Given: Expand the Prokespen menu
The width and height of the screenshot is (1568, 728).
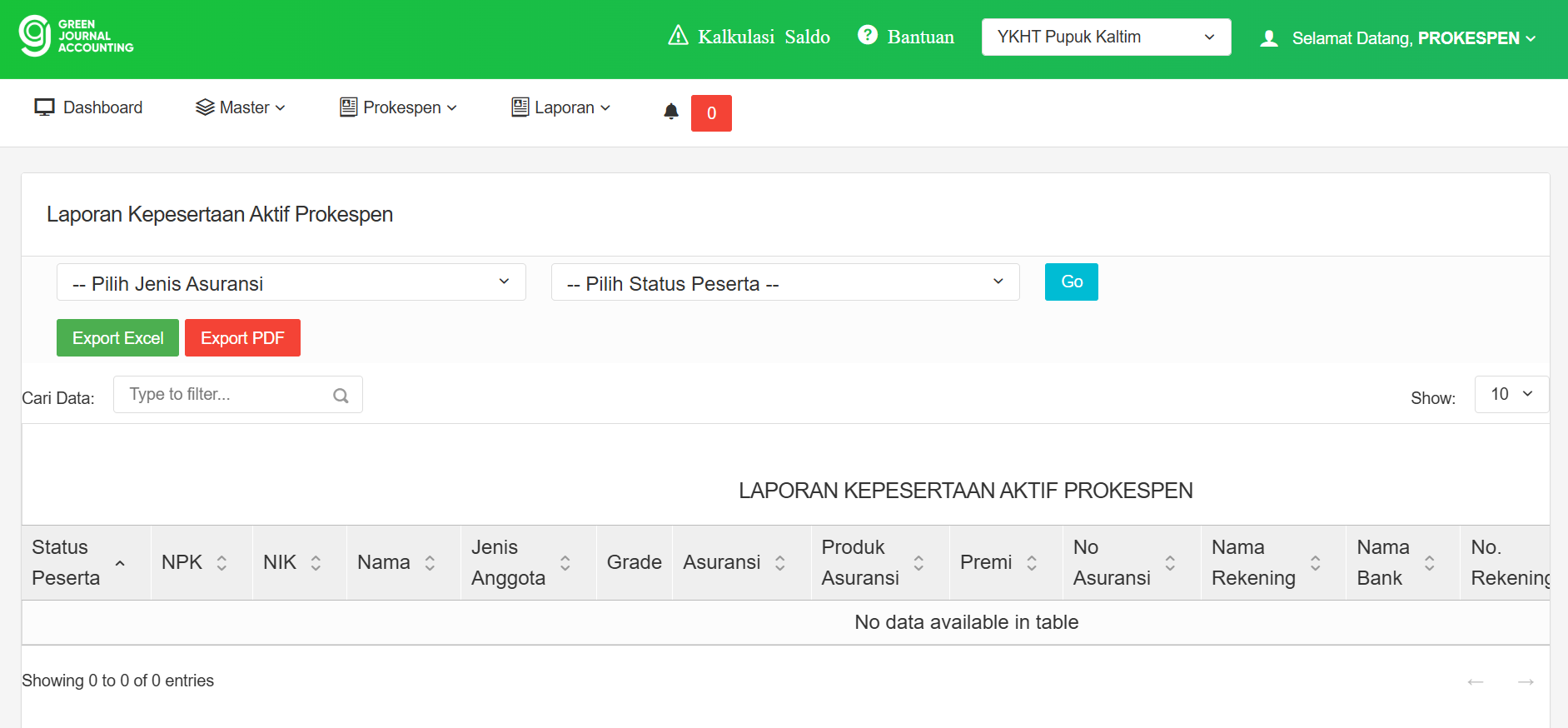Looking at the screenshot, I should click(399, 107).
